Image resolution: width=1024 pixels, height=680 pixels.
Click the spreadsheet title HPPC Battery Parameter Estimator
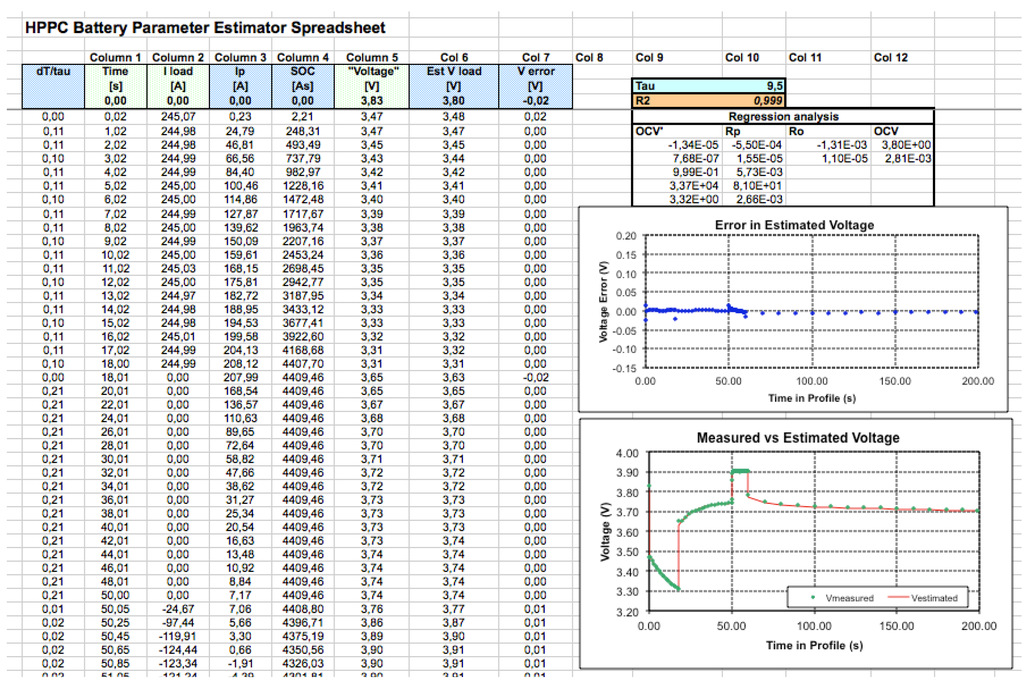click(x=160, y=27)
